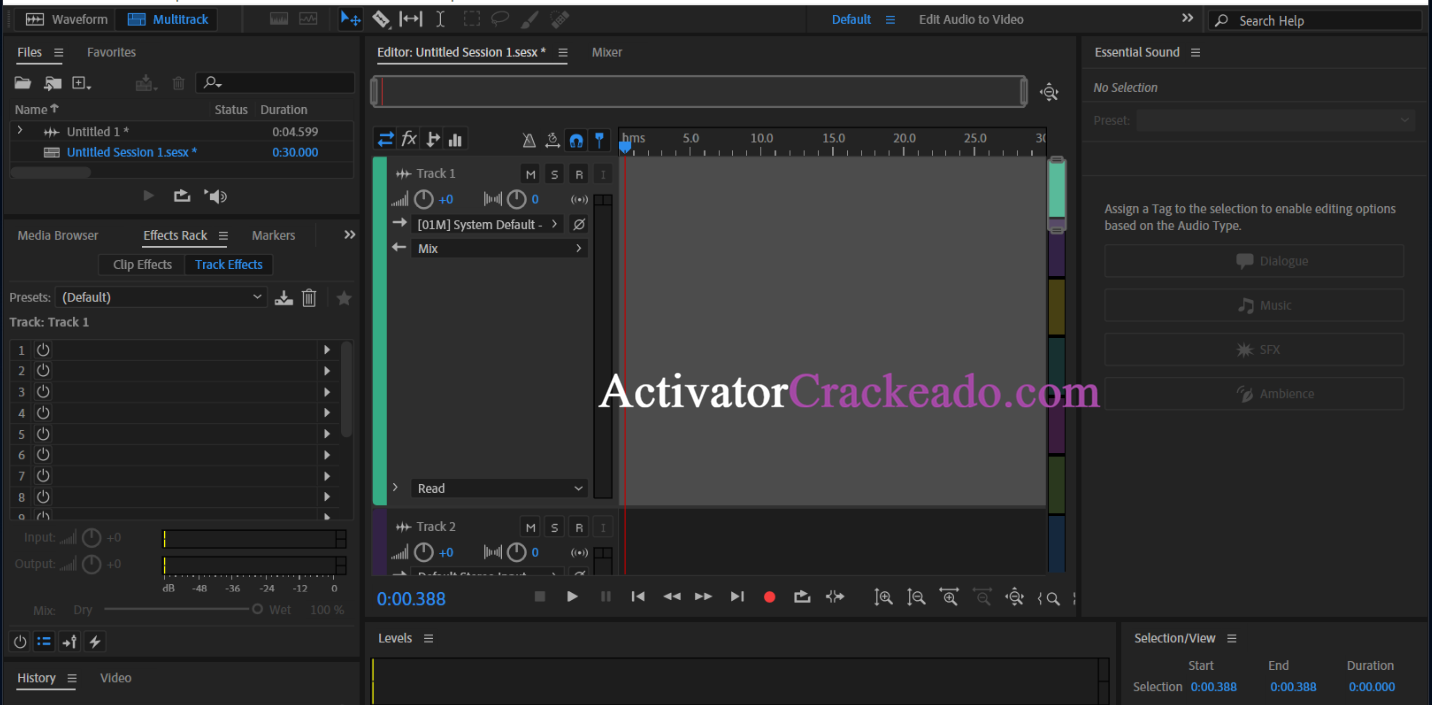
Task: Click the Dialogue button in Essential Sound
Action: (x=1253, y=261)
